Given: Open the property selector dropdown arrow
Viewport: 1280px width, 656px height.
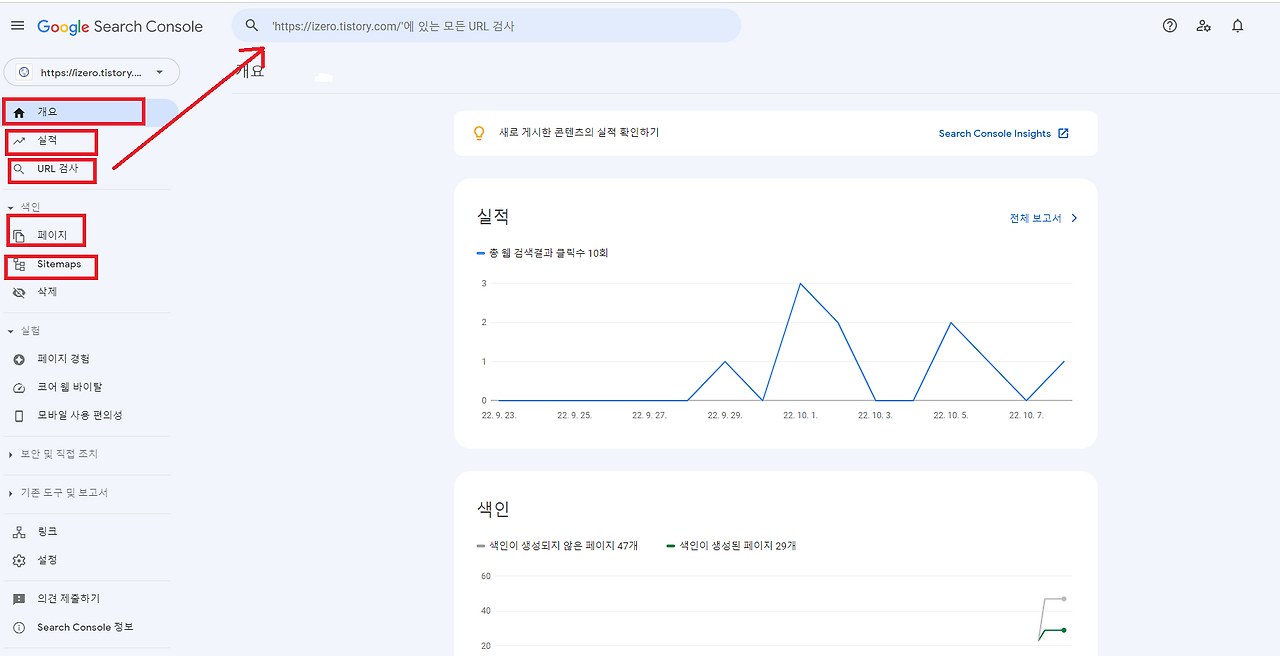Looking at the screenshot, I should point(159,72).
